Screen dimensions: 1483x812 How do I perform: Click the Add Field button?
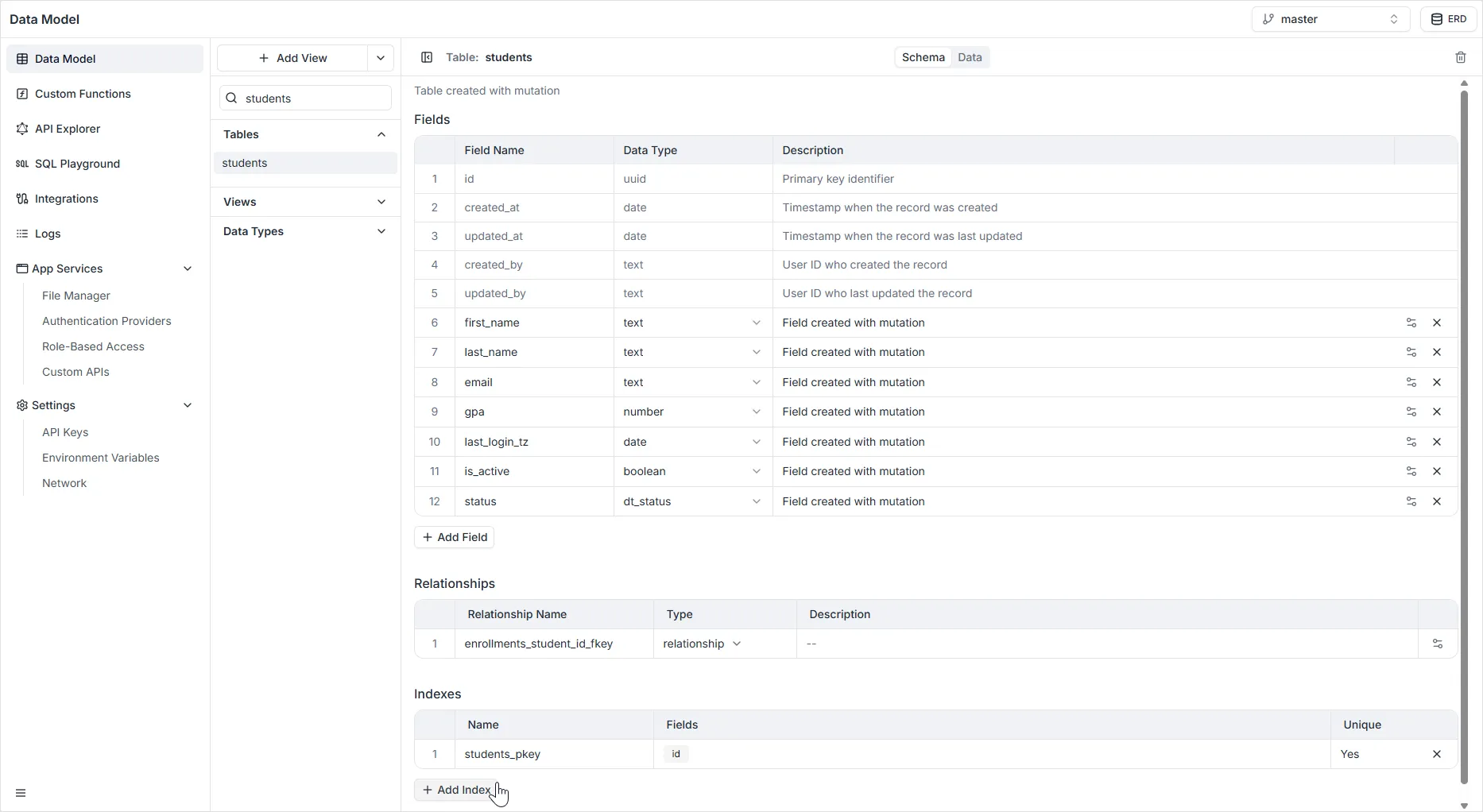(x=454, y=537)
